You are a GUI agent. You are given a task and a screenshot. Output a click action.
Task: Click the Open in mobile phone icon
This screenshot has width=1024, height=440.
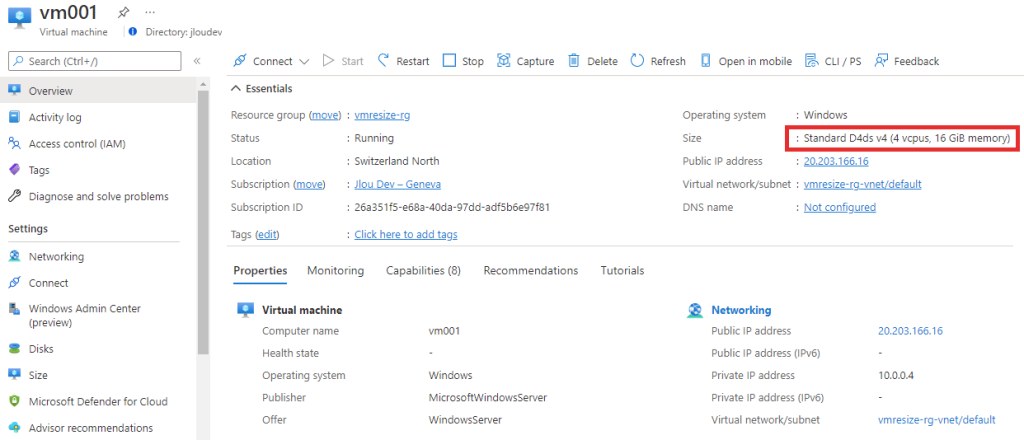point(705,61)
